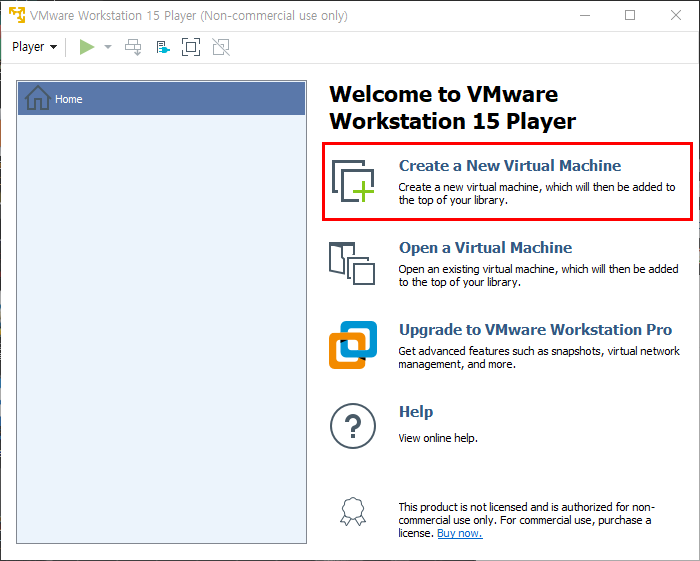
Task: Click the Home house icon
Action: click(x=38, y=98)
